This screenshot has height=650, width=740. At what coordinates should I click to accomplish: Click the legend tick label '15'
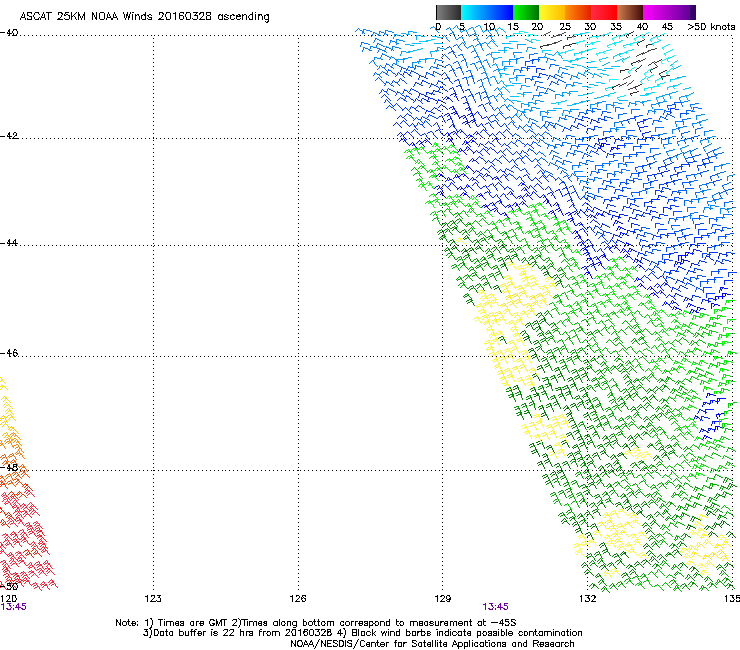click(x=513, y=27)
